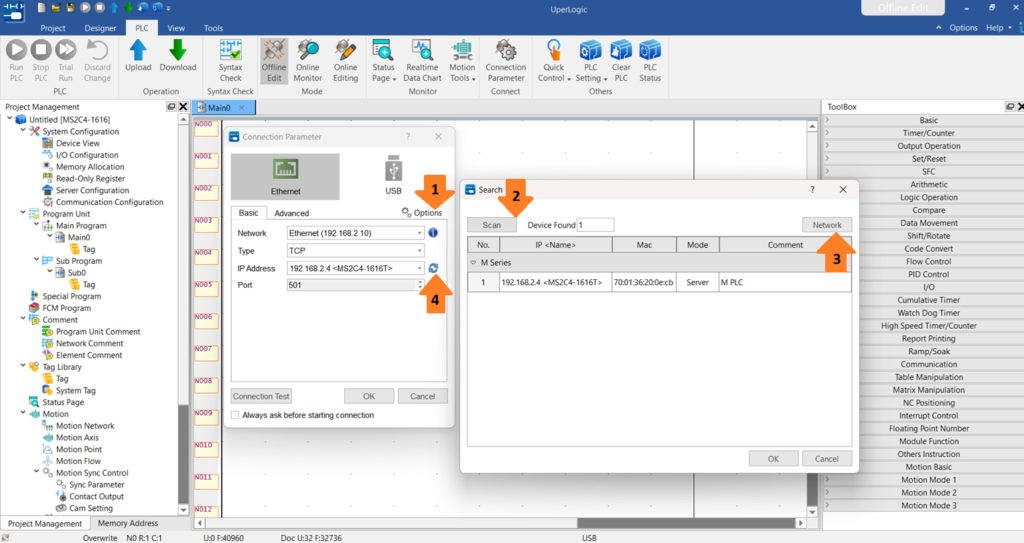1024x543 pixels.
Task: Click the IP address search refresh icon
Action: tap(433, 268)
